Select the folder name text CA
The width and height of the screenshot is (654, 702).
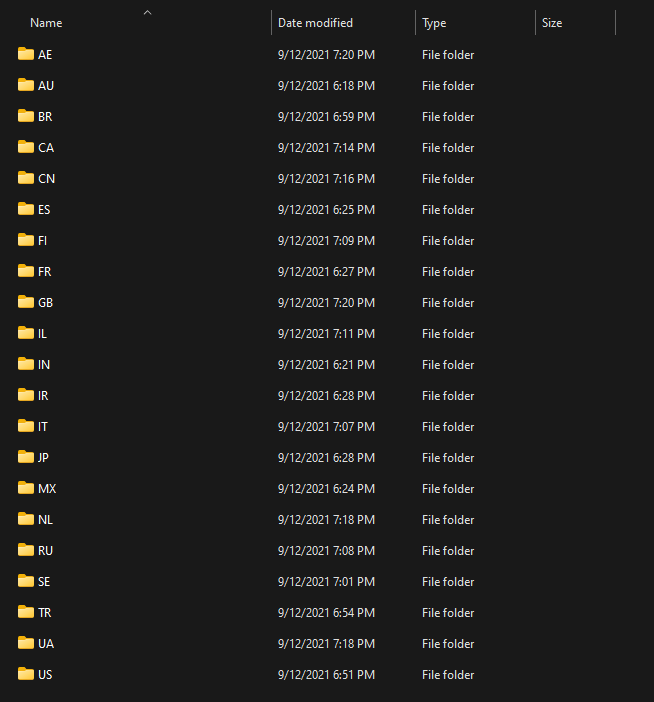pyautogui.click(x=46, y=147)
